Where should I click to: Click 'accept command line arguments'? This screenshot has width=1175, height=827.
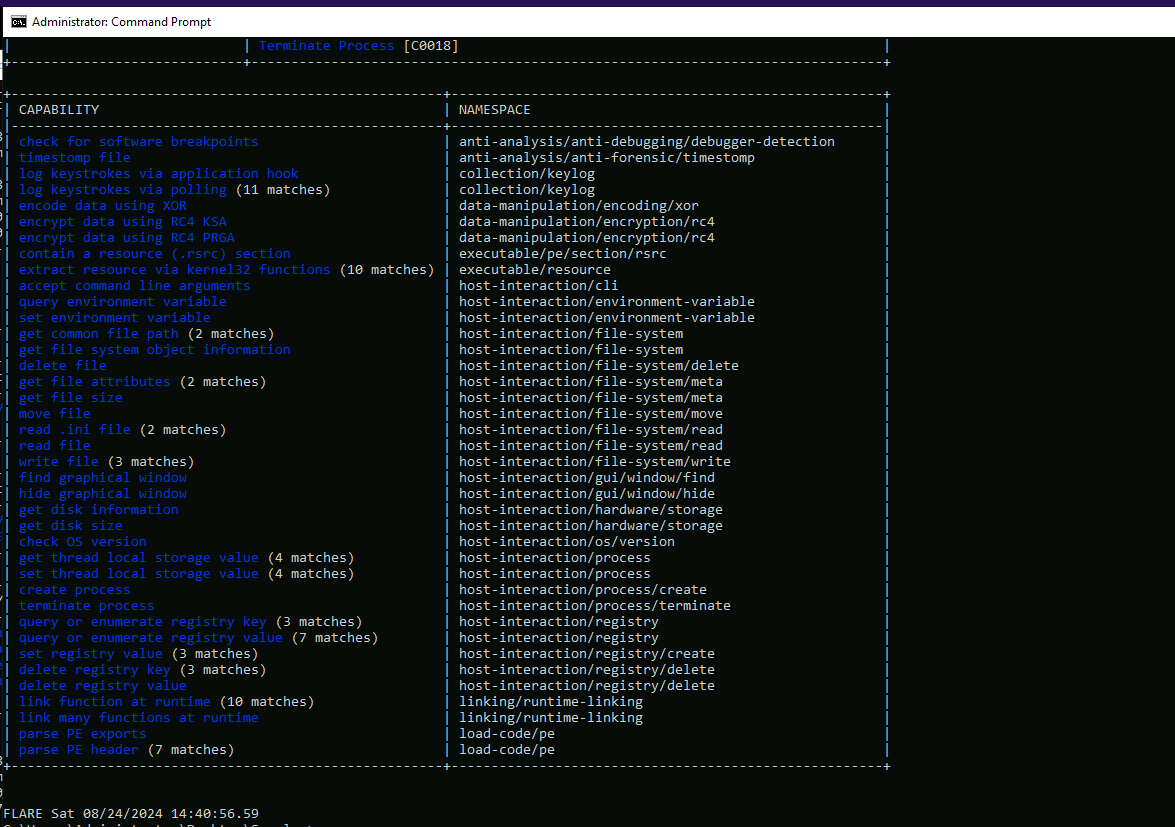point(135,285)
